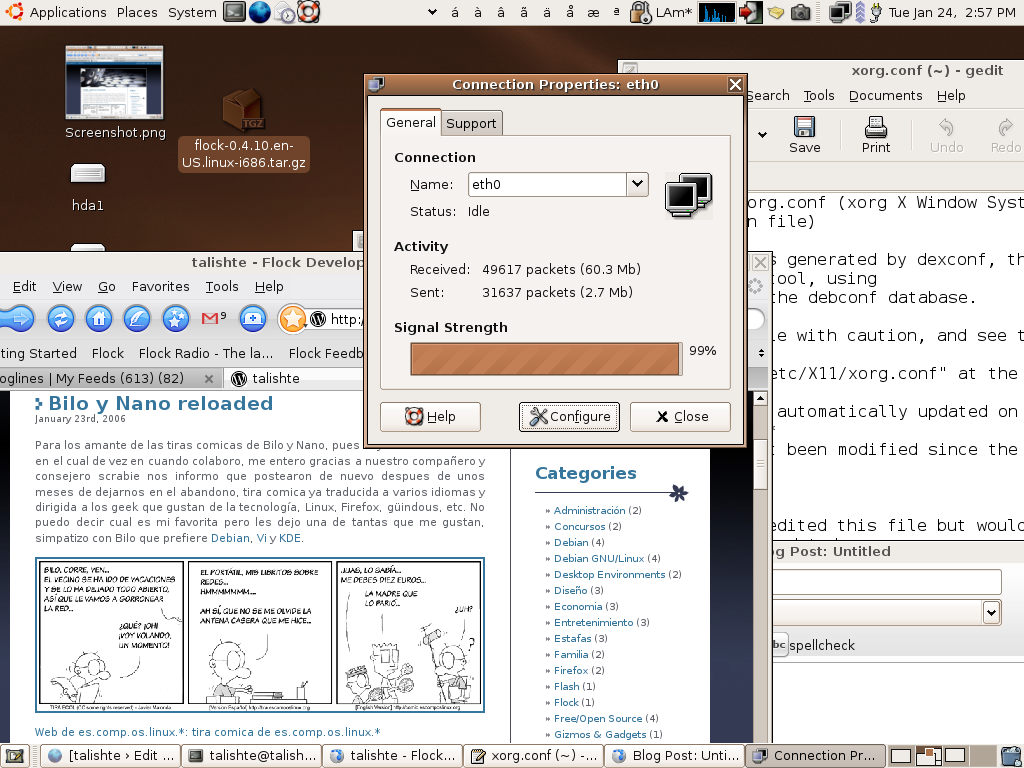The image size is (1024, 768).
Task: Open the category dropdown in Blog Post window
Action: click(x=990, y=612)
